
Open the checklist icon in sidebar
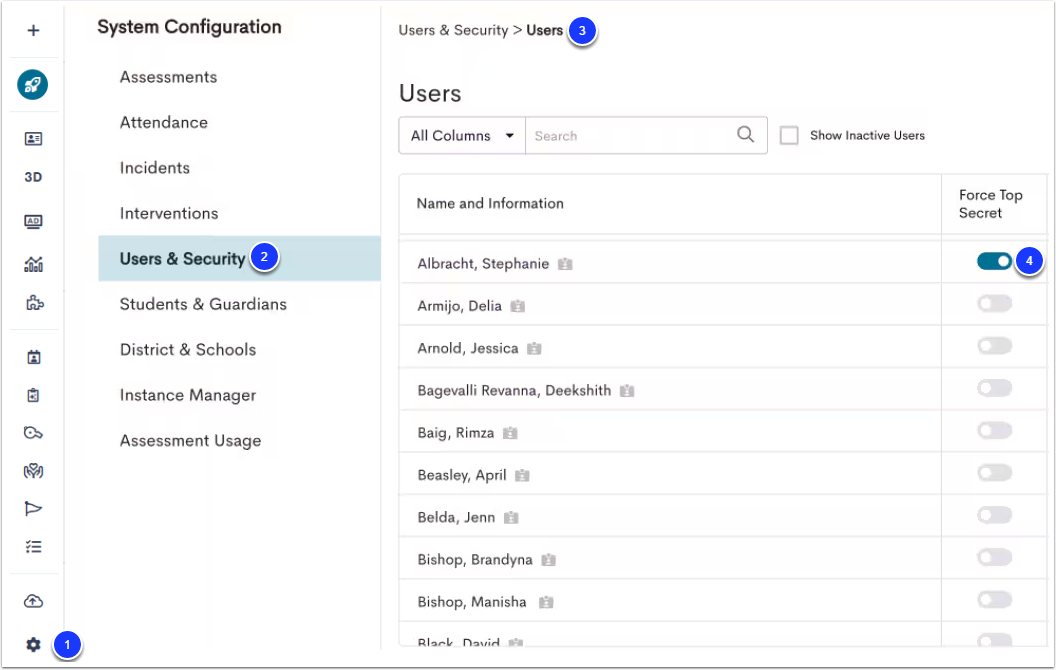[x=33, y=547]
